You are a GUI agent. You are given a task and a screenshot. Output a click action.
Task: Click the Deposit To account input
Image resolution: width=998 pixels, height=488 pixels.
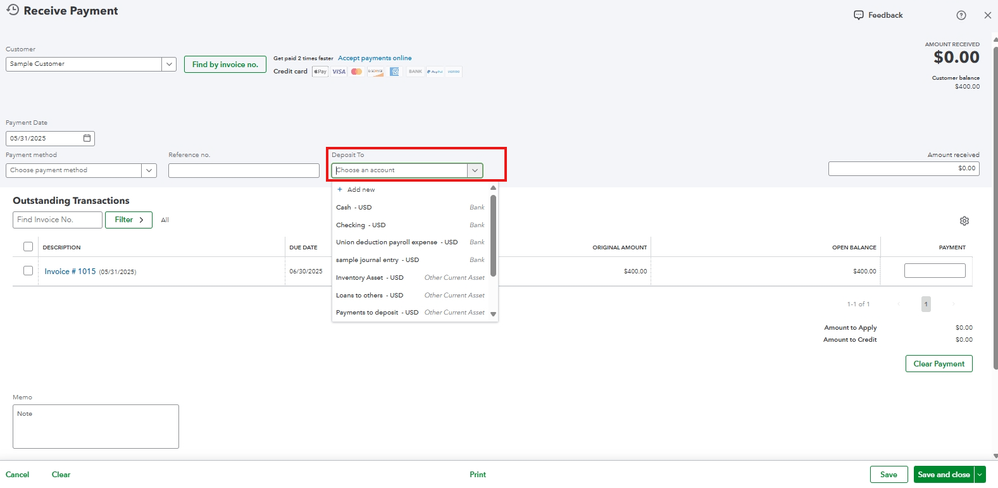400,171
